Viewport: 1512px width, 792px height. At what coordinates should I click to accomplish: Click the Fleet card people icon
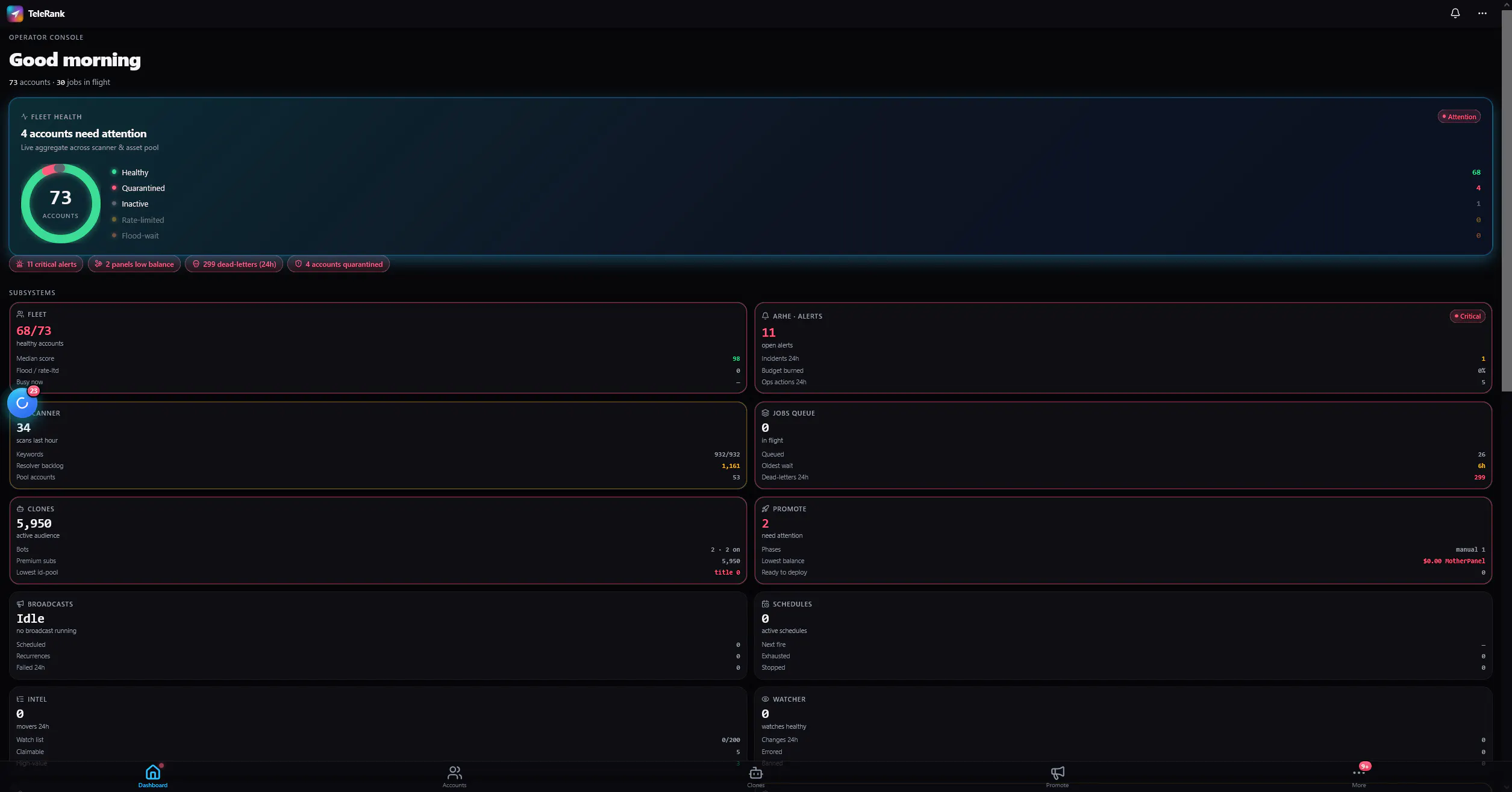(x=20, y=314)
